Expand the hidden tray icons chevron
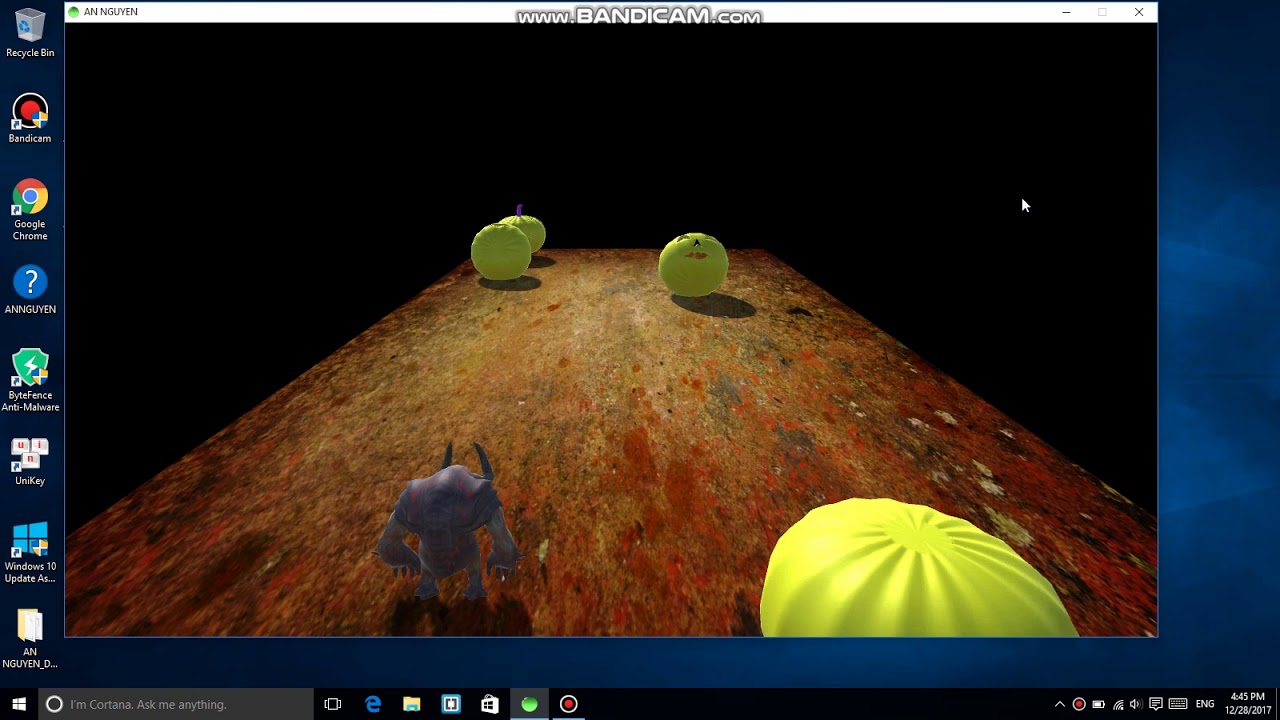1280x720 pixels. (x=1060, y=704)
